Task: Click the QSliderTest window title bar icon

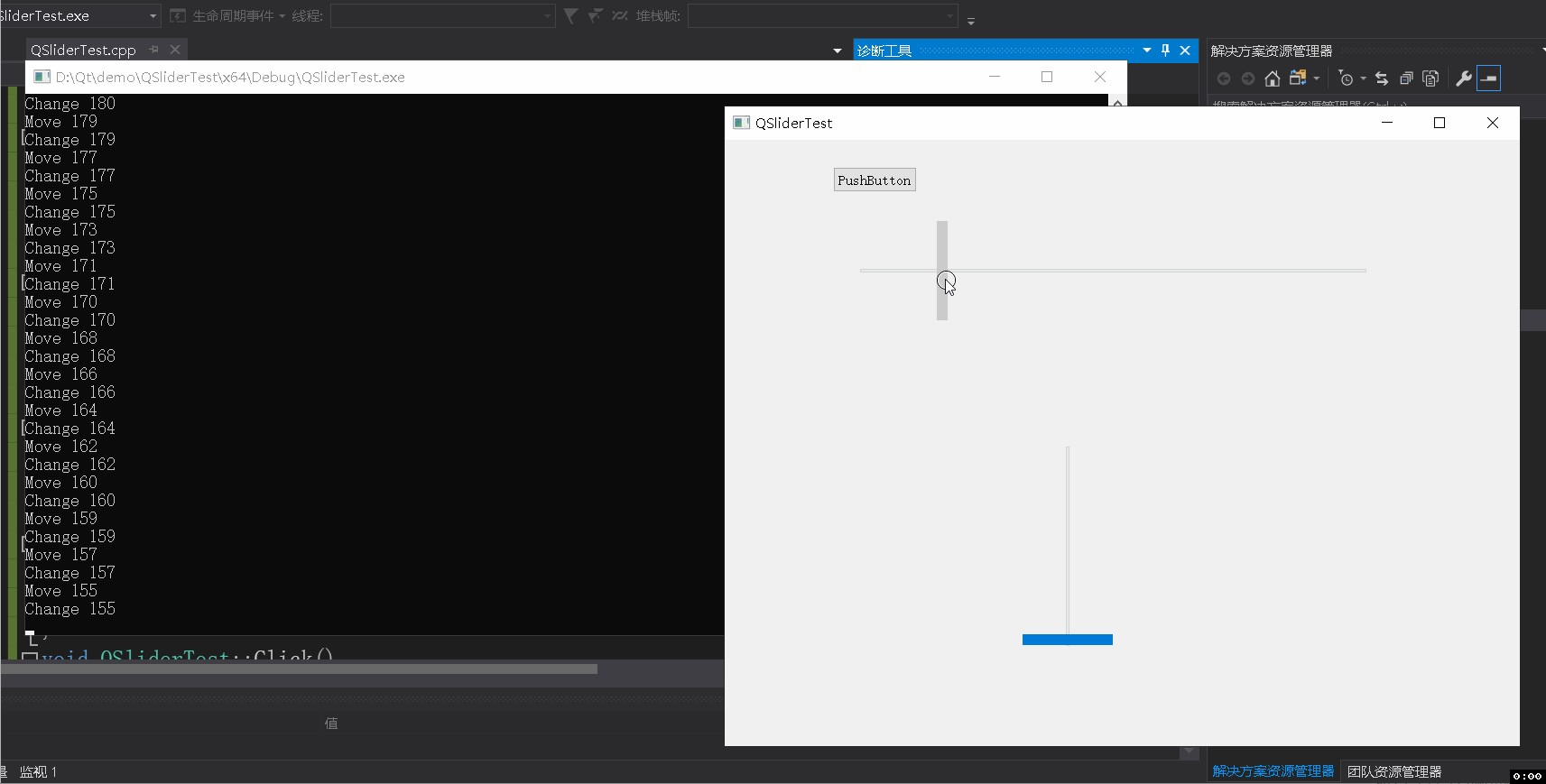Action: (741, 123)
